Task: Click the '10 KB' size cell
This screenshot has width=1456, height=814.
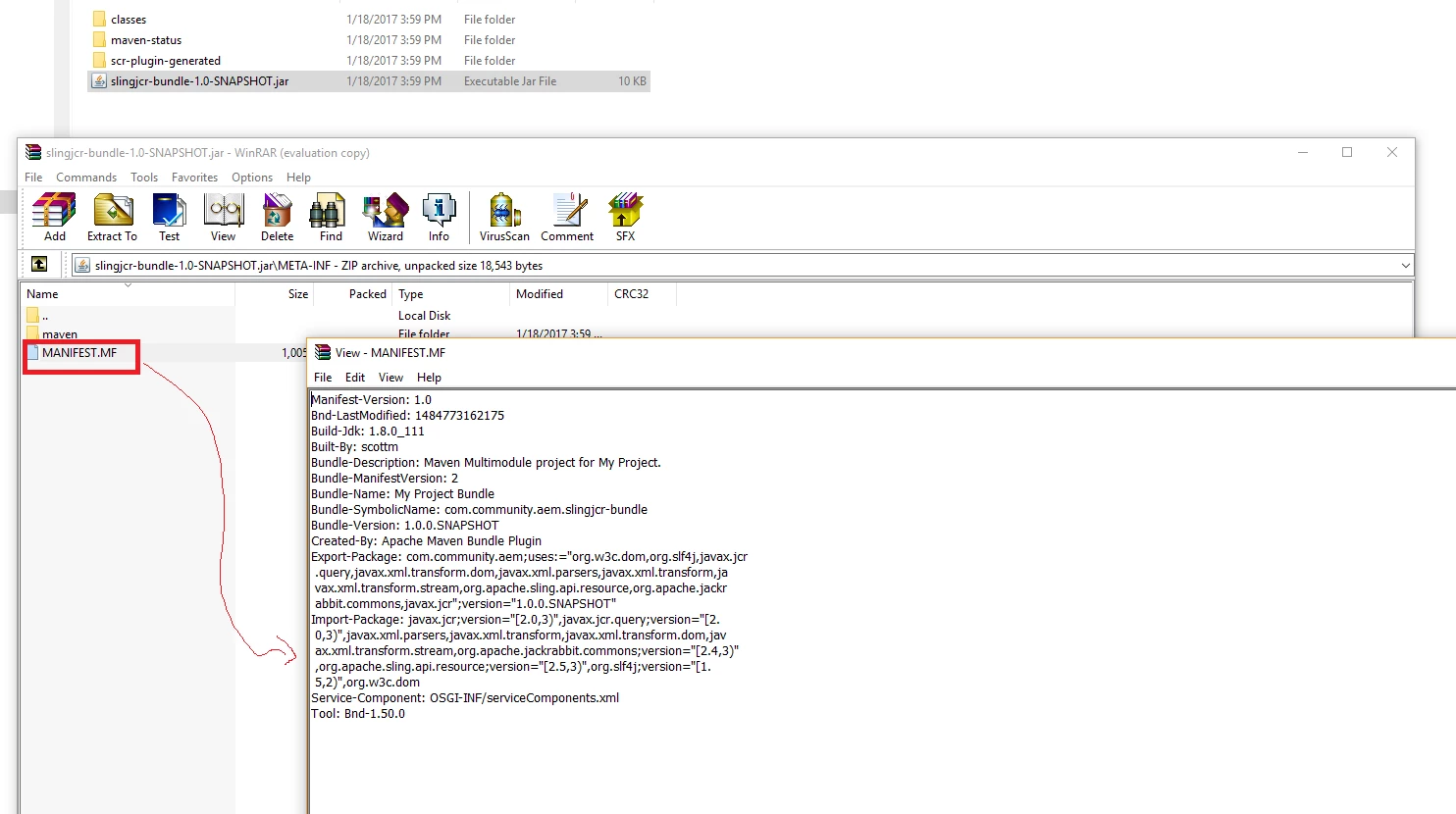Action: [x=632, y=81]
